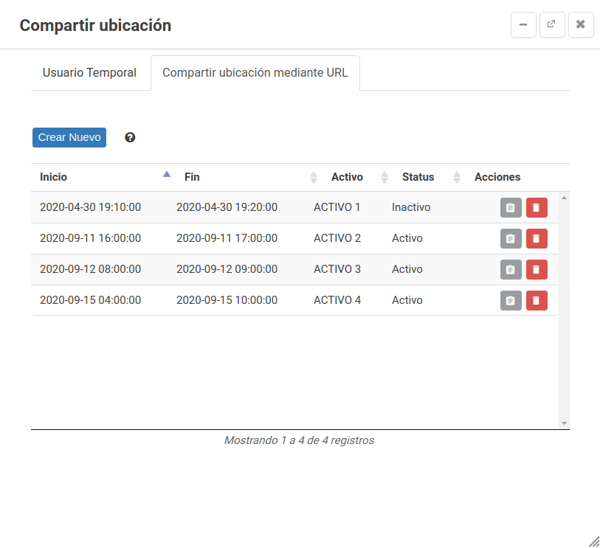Sort the table by Fin column

click(249, 177)
